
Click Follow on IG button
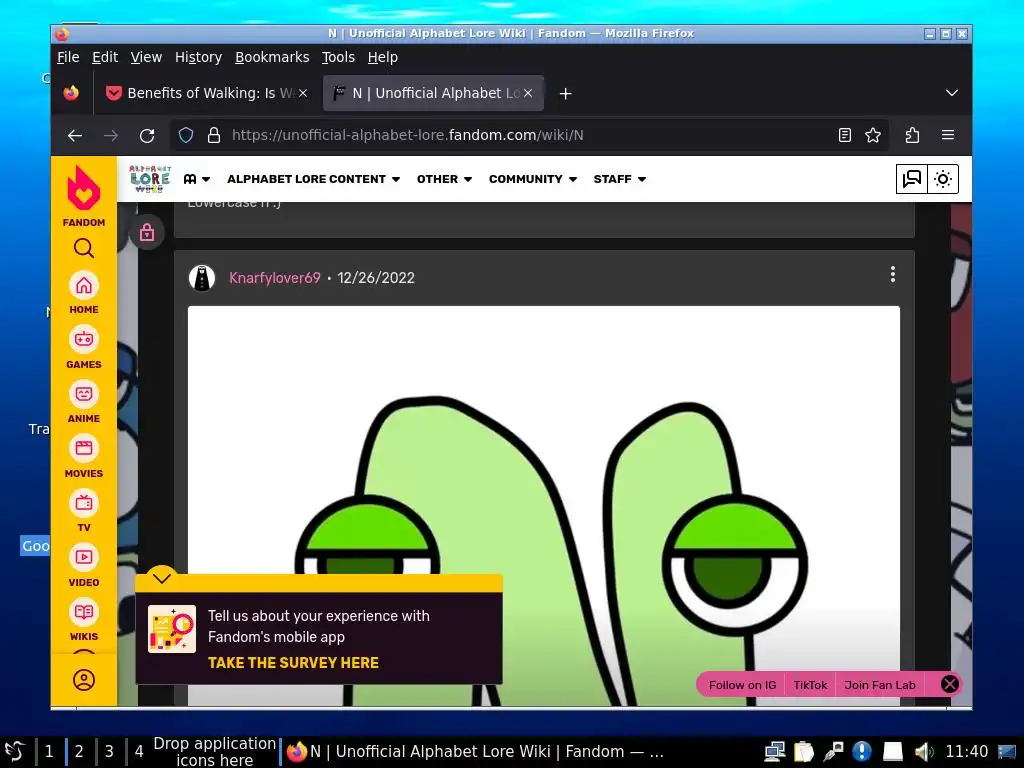coord(743,685)
